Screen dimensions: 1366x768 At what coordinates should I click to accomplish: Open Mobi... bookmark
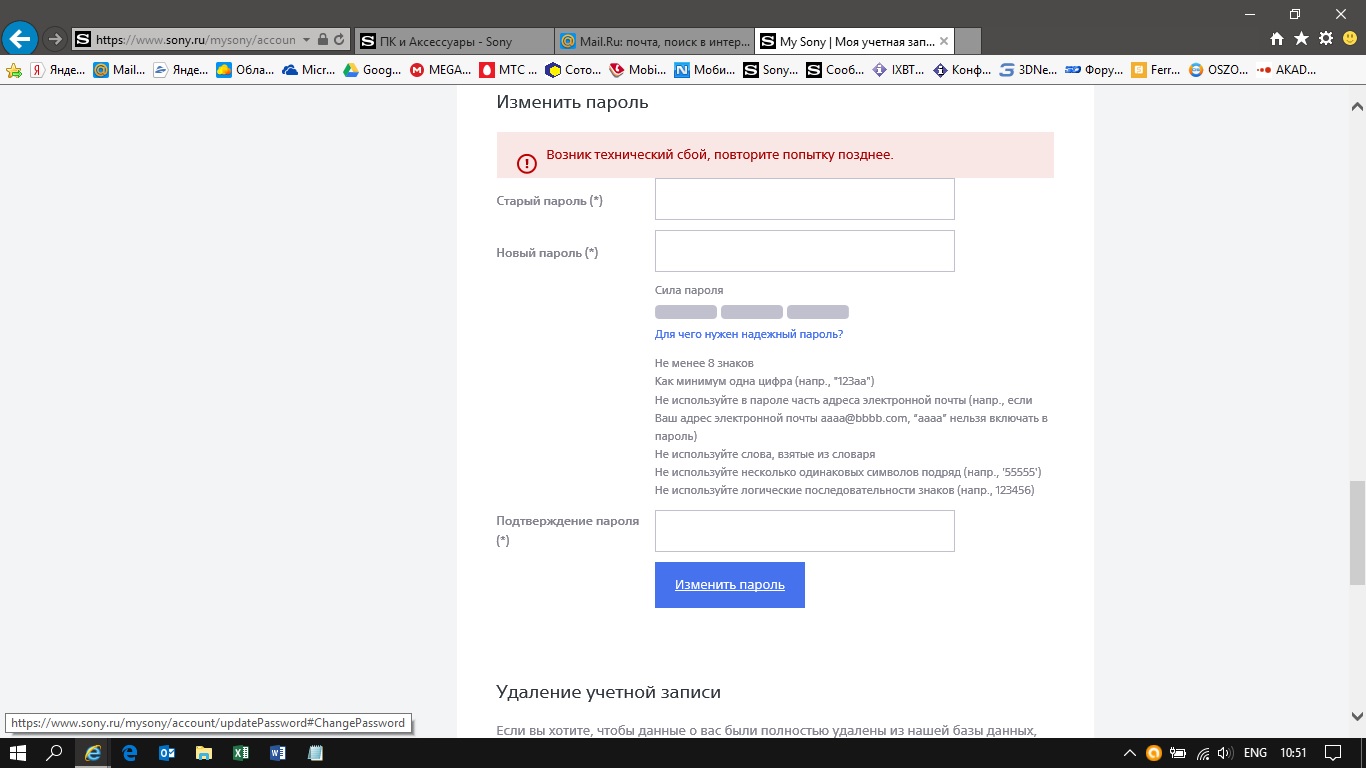[x=638, y=70]
